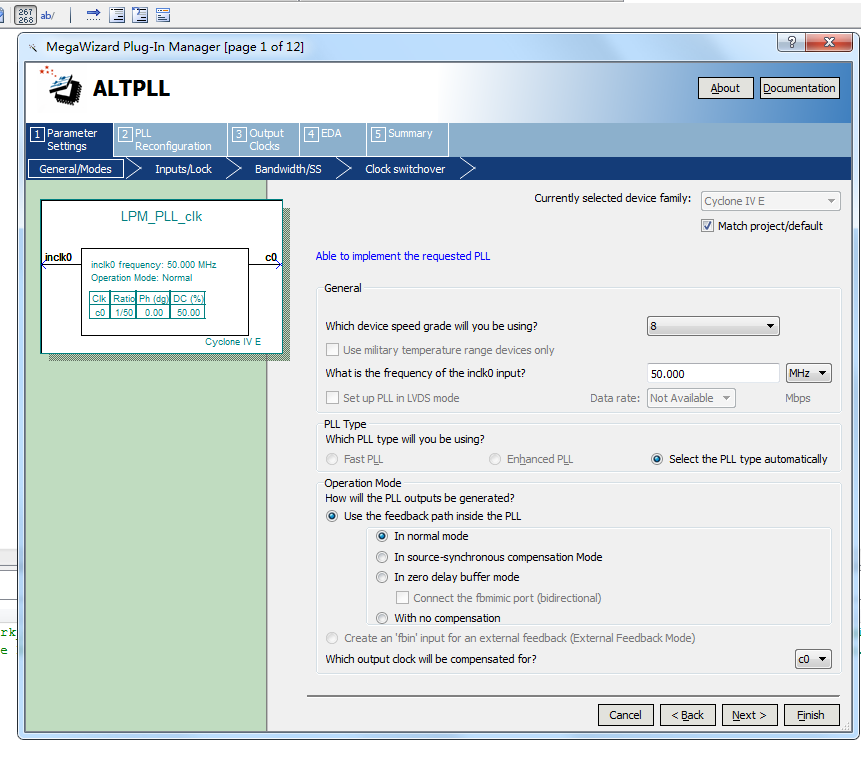Select In zero delay buffer mode

click(382, 577)
